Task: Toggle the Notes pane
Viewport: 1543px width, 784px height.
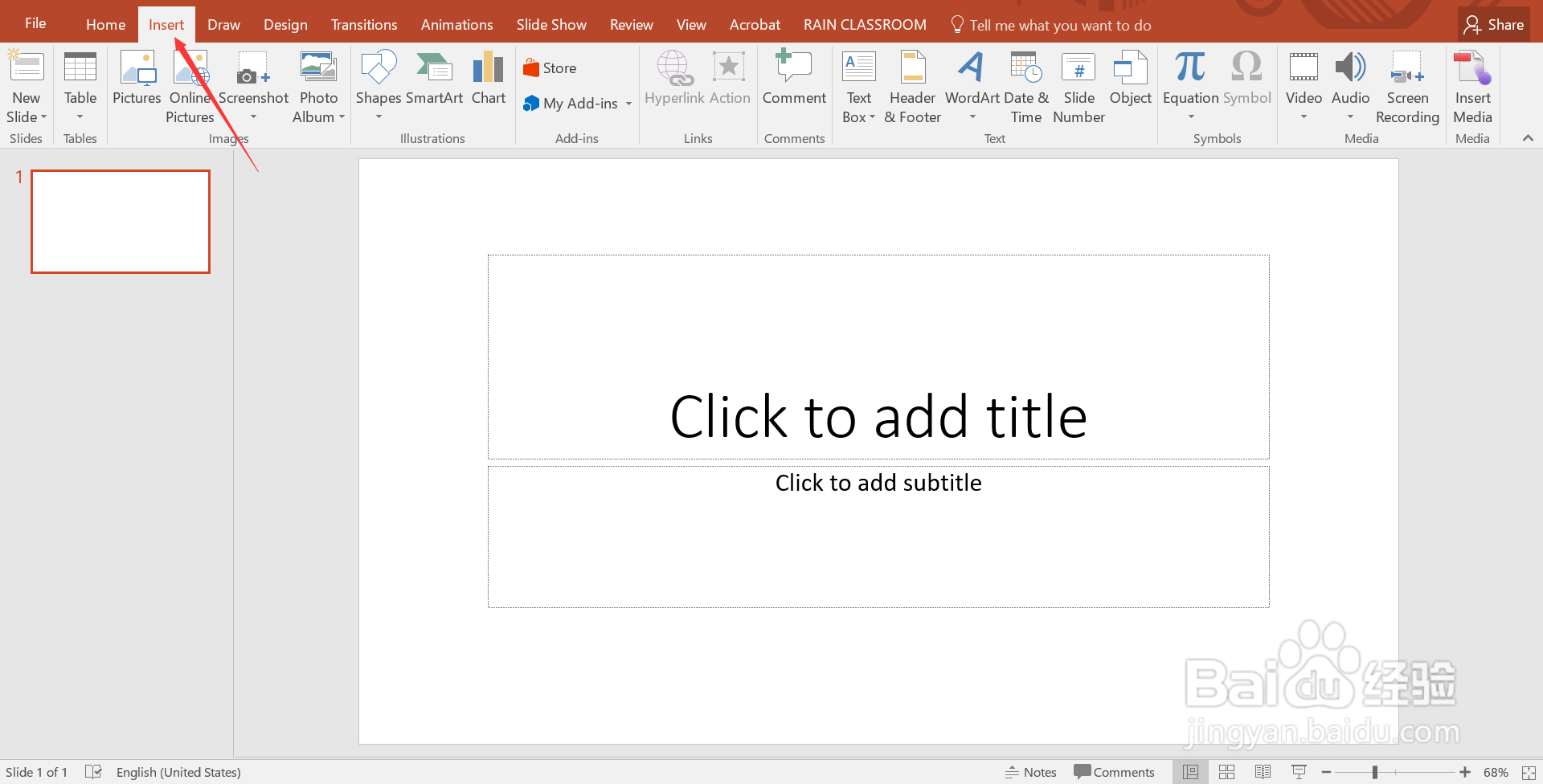Action: coord(1031,772)
